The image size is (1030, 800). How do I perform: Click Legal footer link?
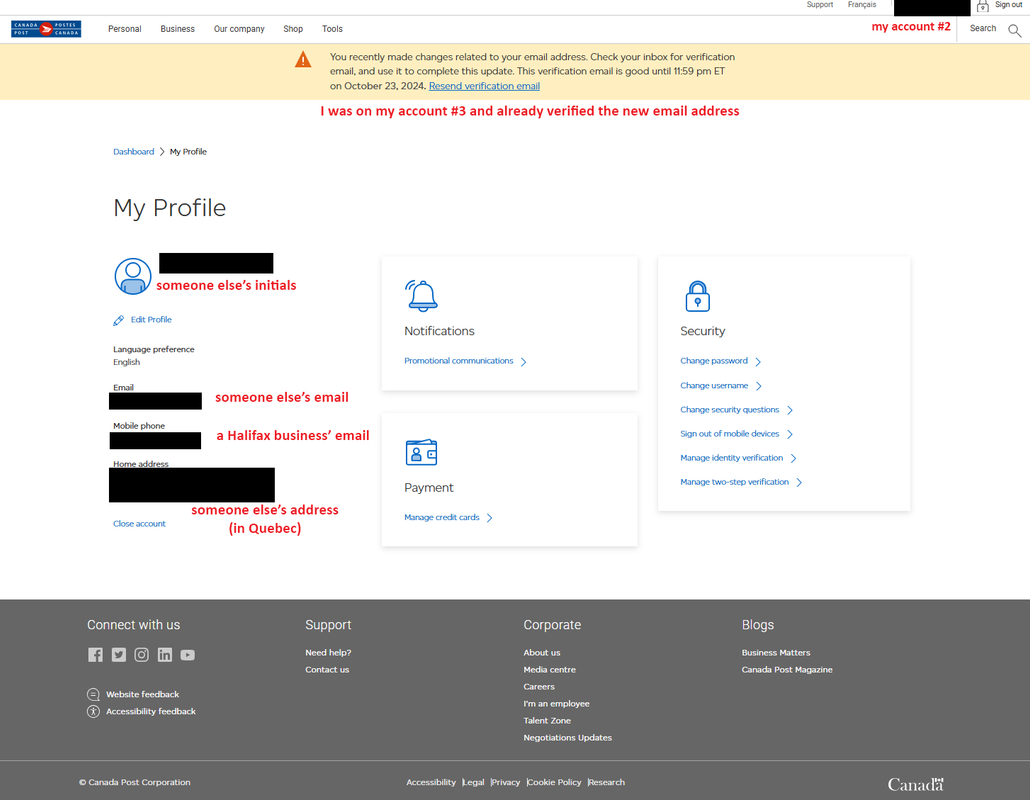tap(474, 782)
